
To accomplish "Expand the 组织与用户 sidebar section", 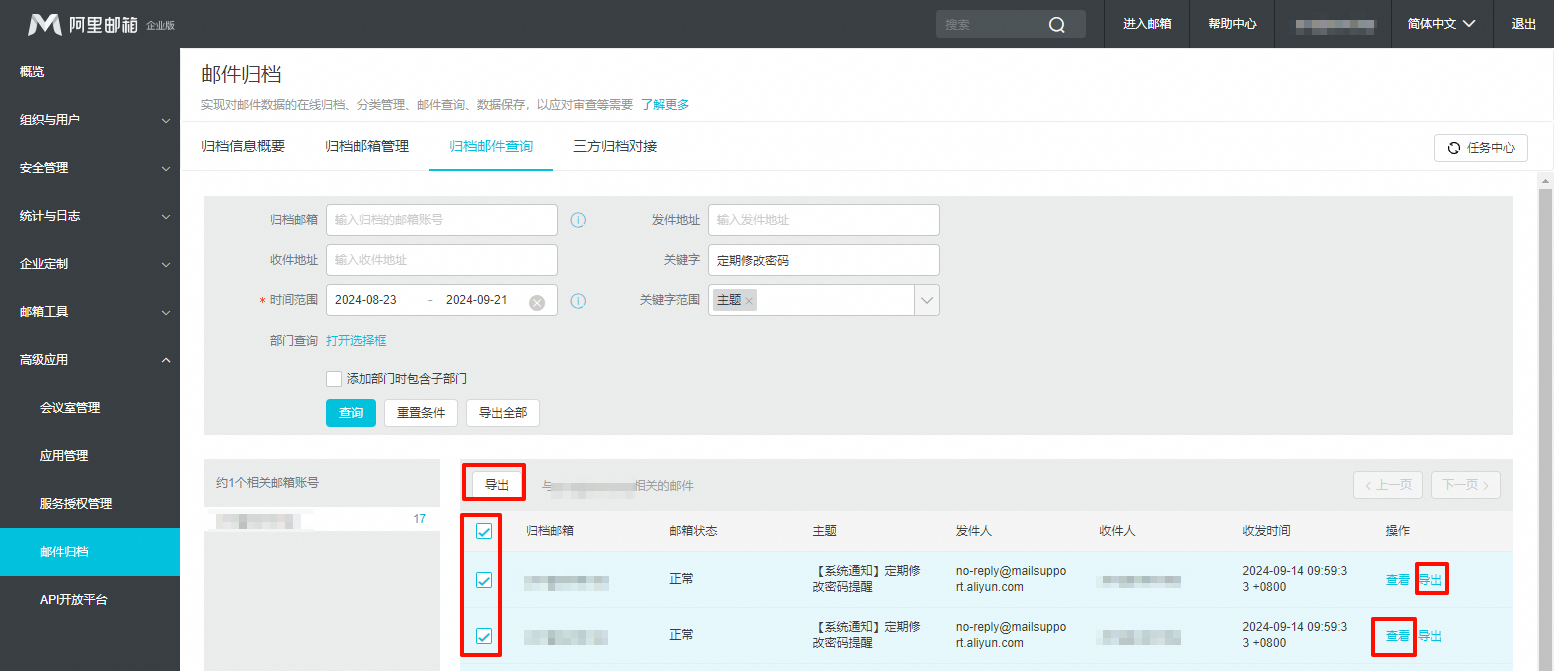I will [90, 119].
